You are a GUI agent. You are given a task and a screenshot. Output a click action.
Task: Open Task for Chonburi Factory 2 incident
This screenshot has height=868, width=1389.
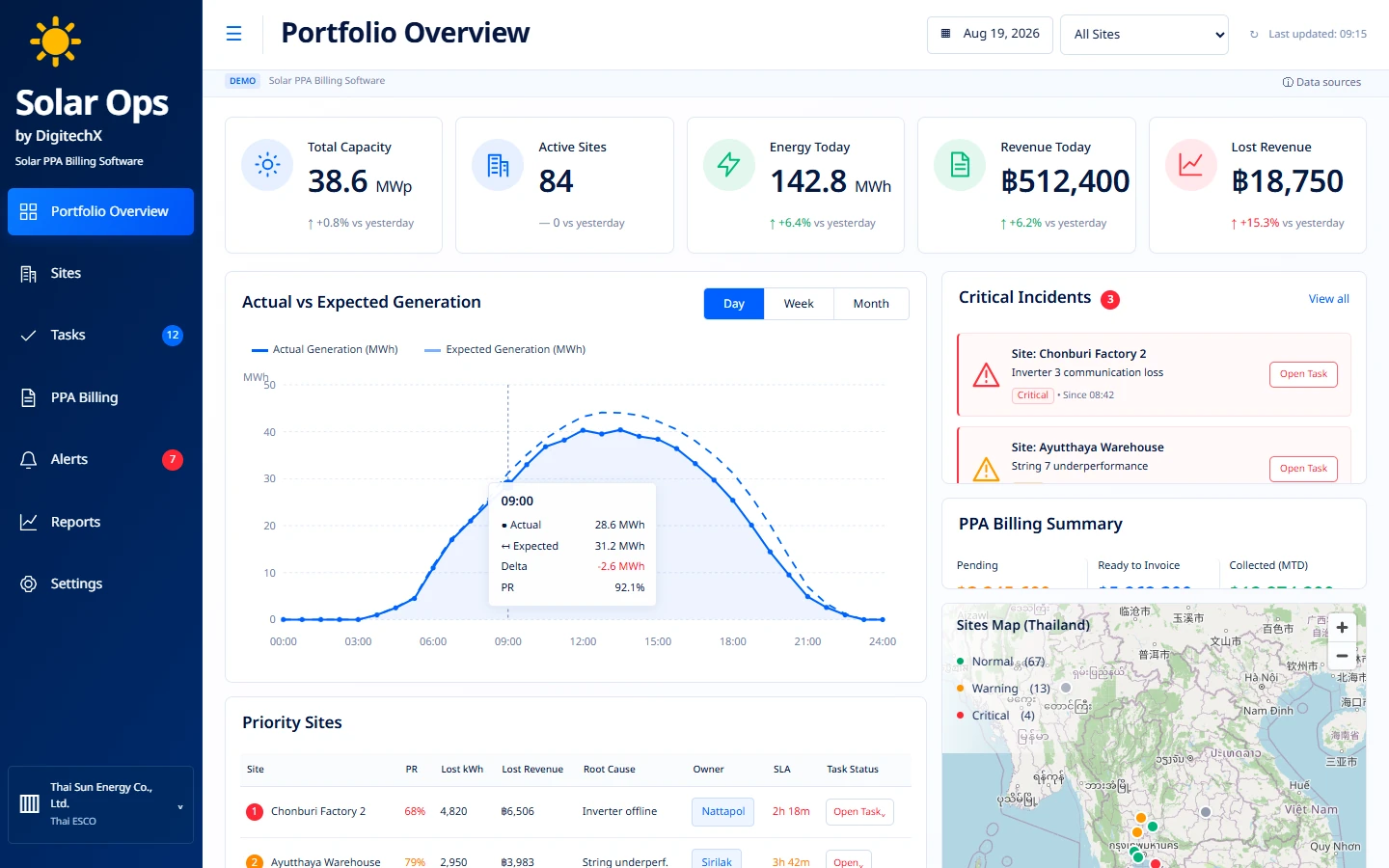[x=1303, y=374]
